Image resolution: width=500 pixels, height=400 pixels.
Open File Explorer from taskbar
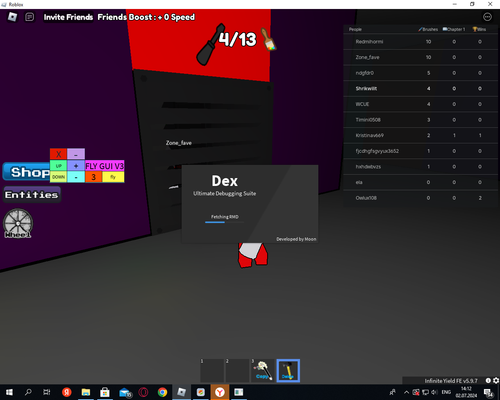(x=86, y=392)
